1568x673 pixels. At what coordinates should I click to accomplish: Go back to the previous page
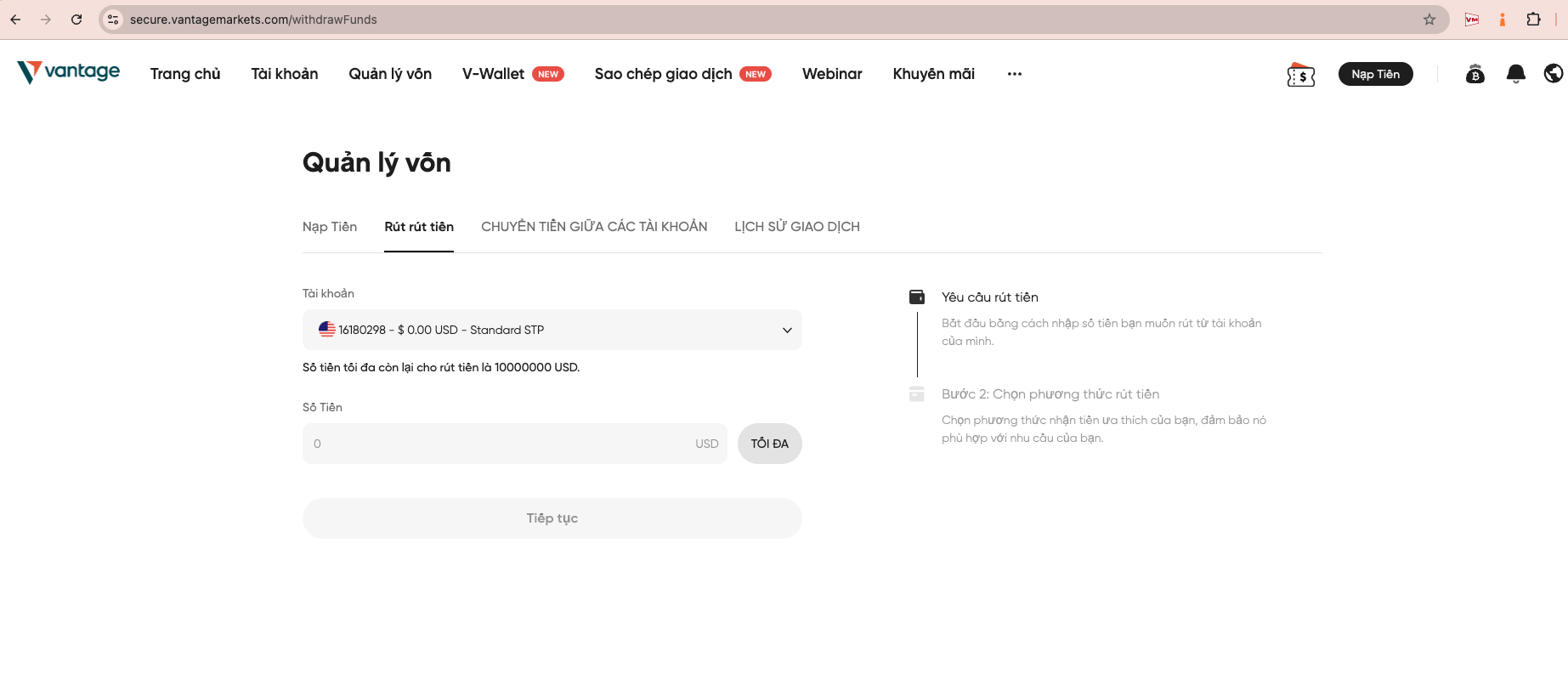point(16,20)
